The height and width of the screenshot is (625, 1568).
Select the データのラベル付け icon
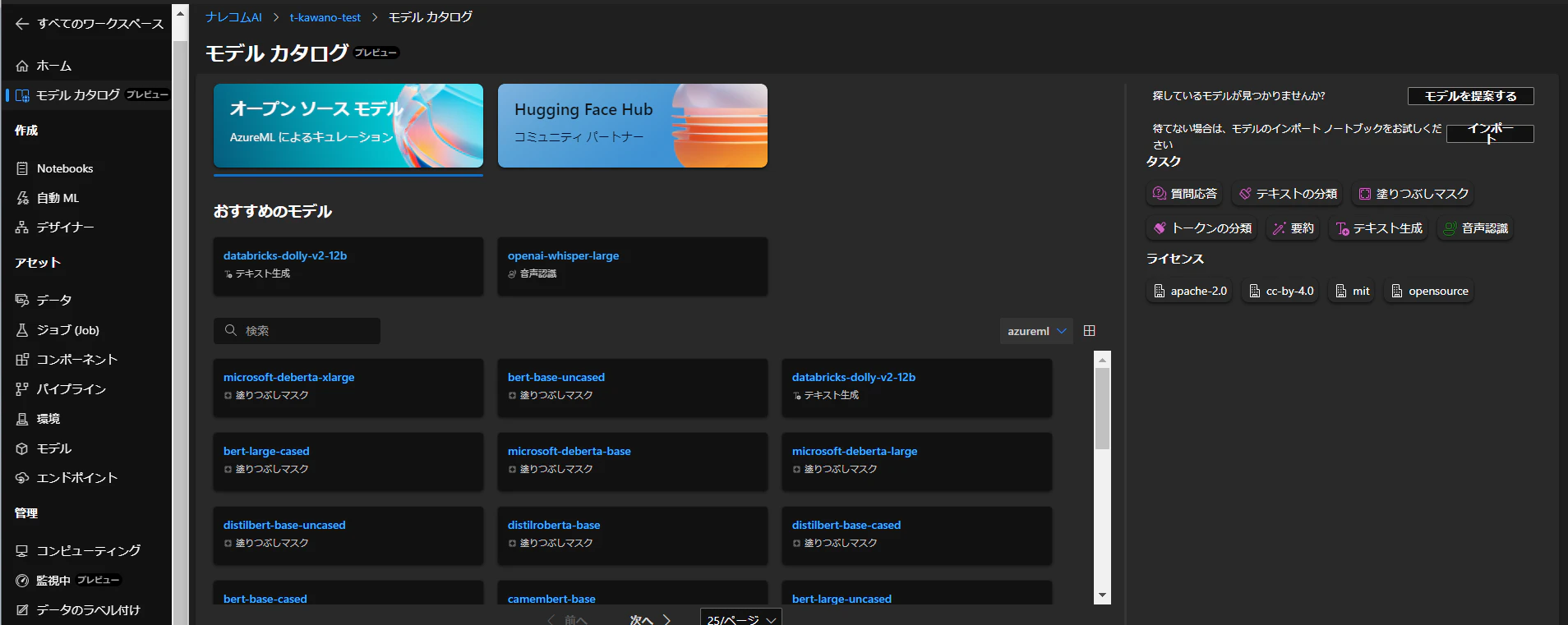(x=22, y=610)
